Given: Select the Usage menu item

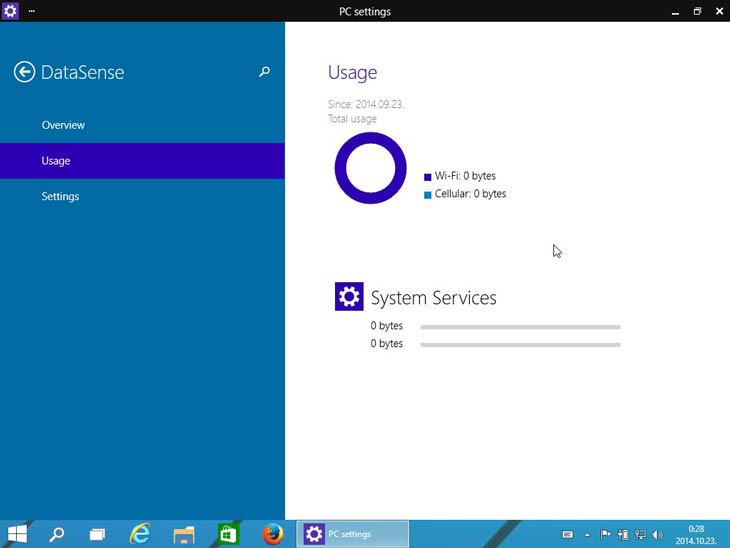Looking at the screenshot, I should (56, 161).
